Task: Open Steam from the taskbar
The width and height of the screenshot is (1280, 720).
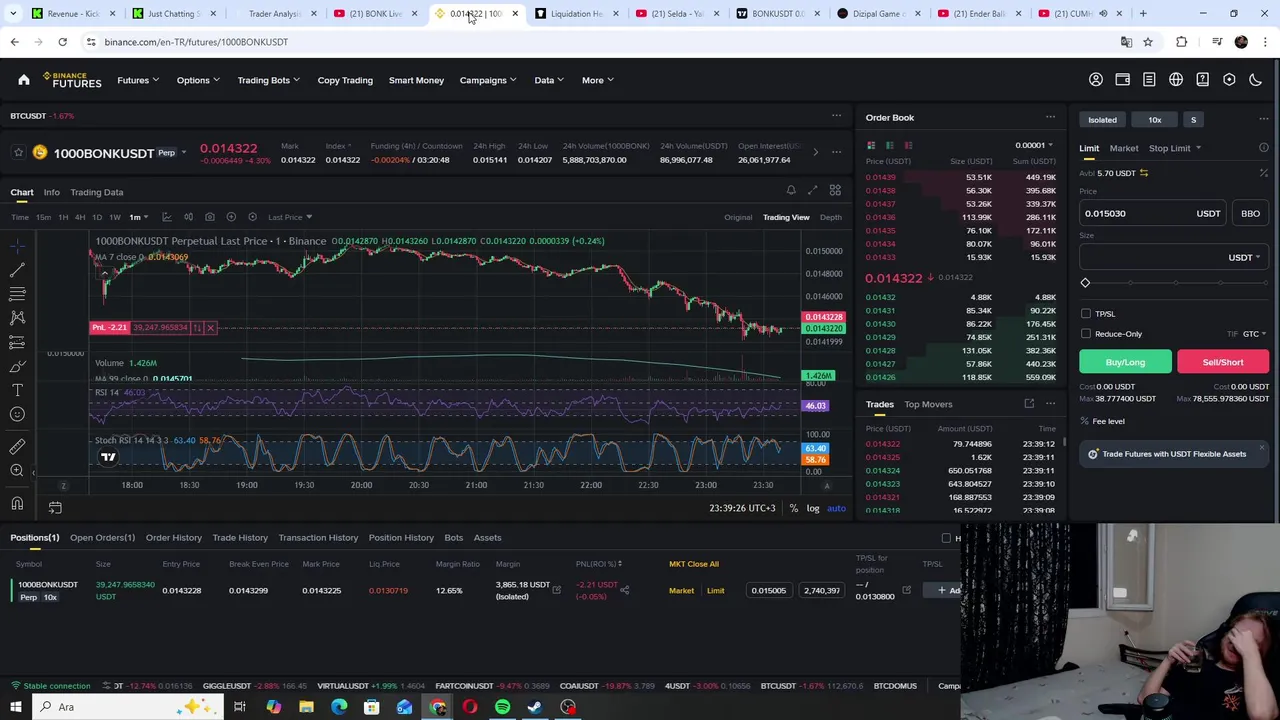Action: pos(535,707)
